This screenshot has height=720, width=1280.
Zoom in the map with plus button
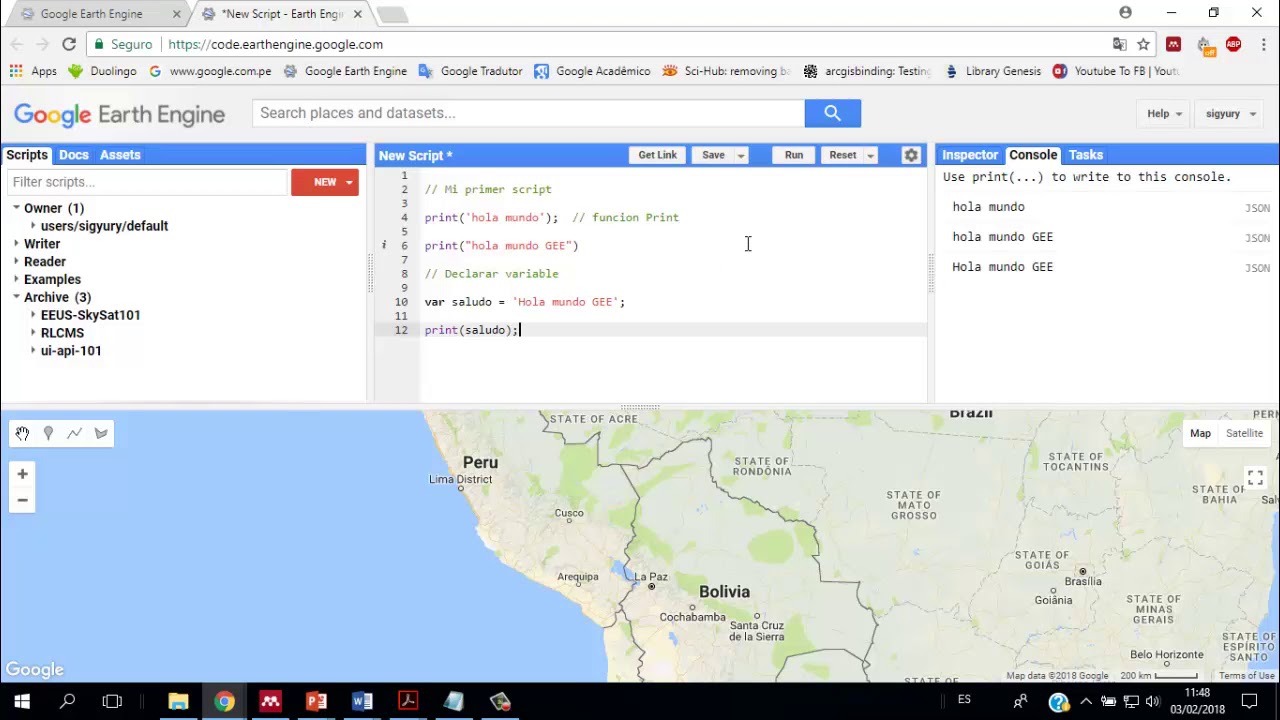pyautogui.click(x=22, y=474)
